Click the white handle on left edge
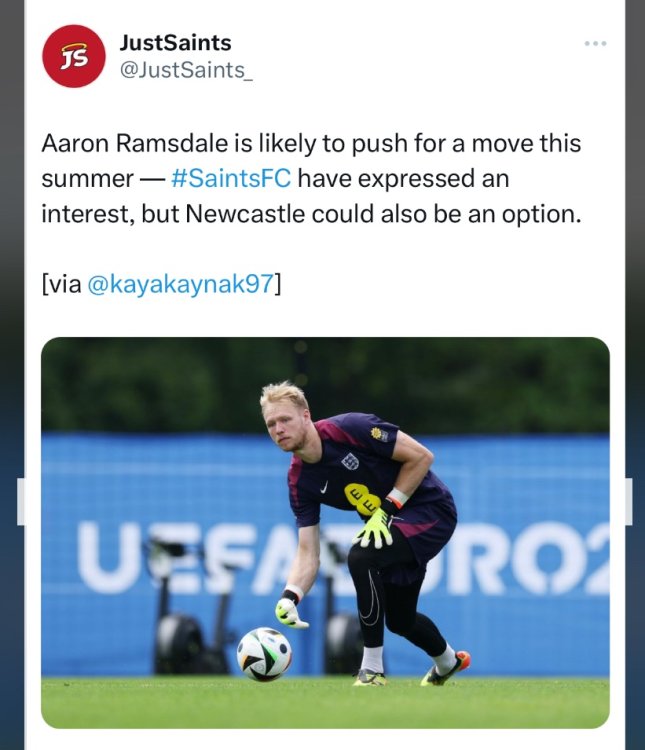 [21, 501]
